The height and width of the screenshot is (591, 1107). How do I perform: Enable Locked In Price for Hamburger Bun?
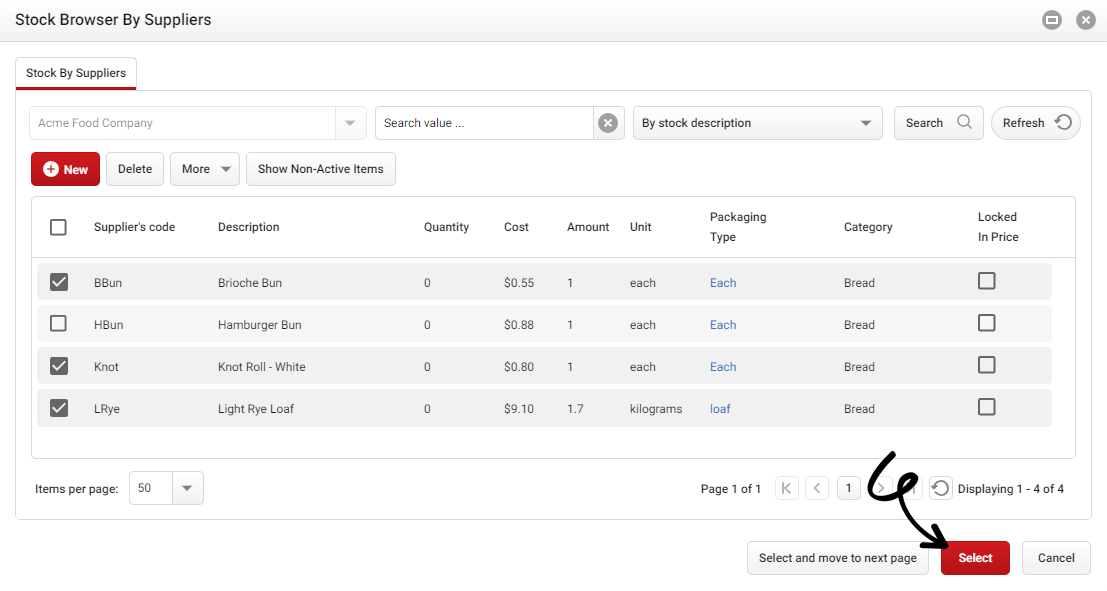tap(987, 323)
